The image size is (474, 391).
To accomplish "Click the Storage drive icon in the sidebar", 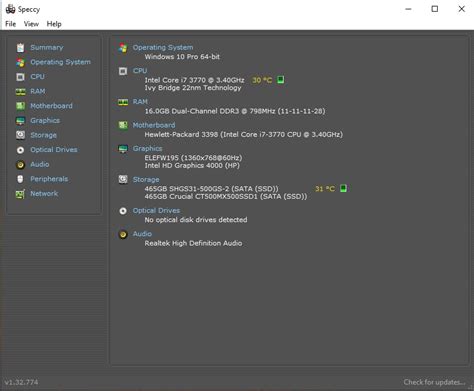I will (x=20, y=135).
